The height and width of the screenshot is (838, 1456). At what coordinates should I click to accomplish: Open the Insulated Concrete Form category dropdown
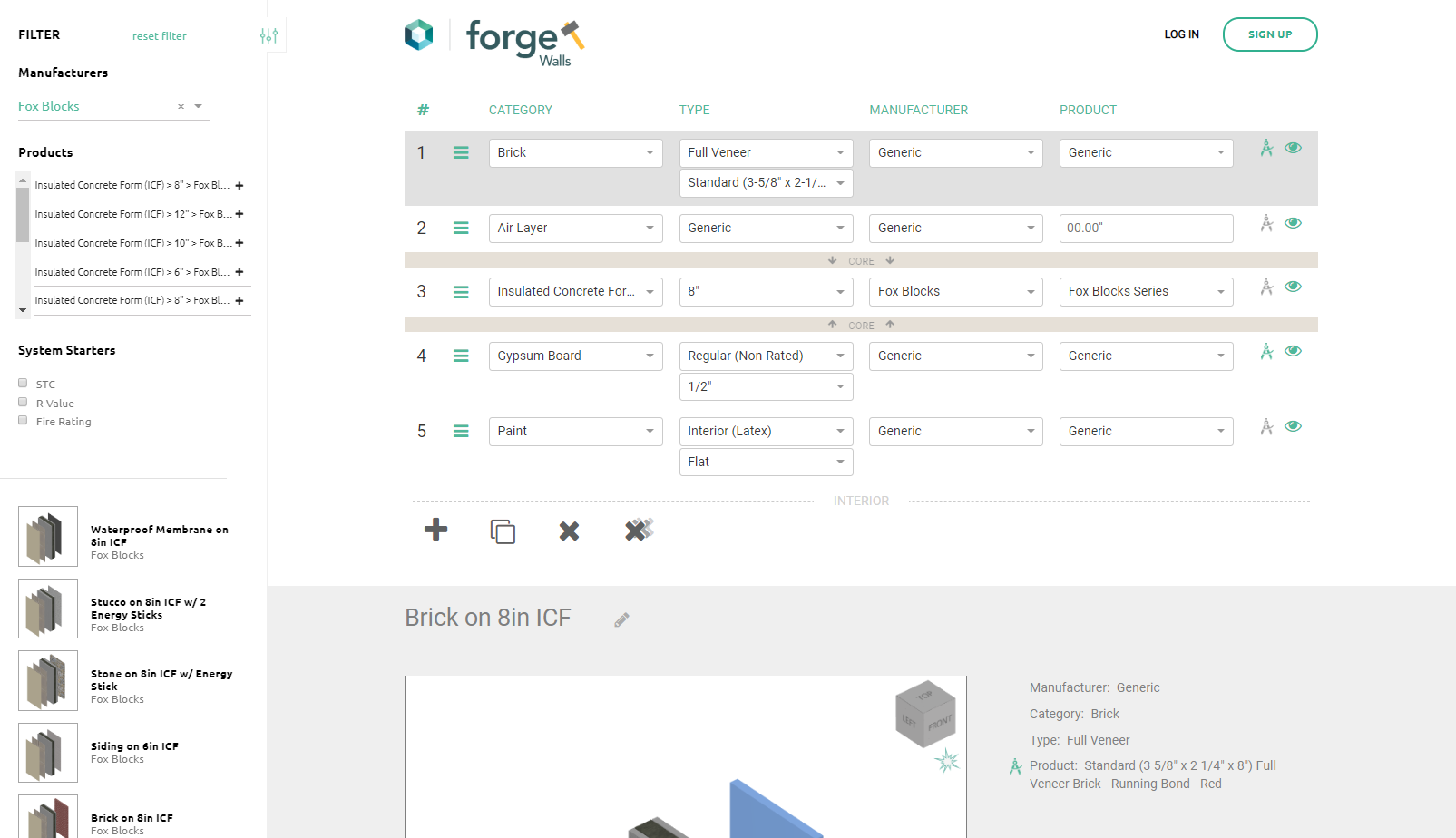tap(576, 291)
